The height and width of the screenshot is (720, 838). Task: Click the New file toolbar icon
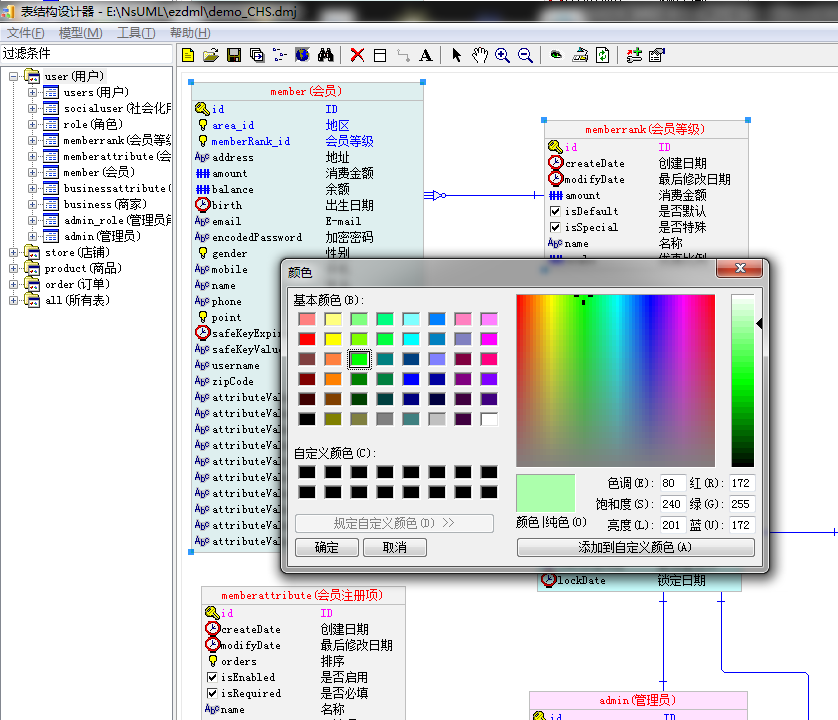click(x=188, y=55)
